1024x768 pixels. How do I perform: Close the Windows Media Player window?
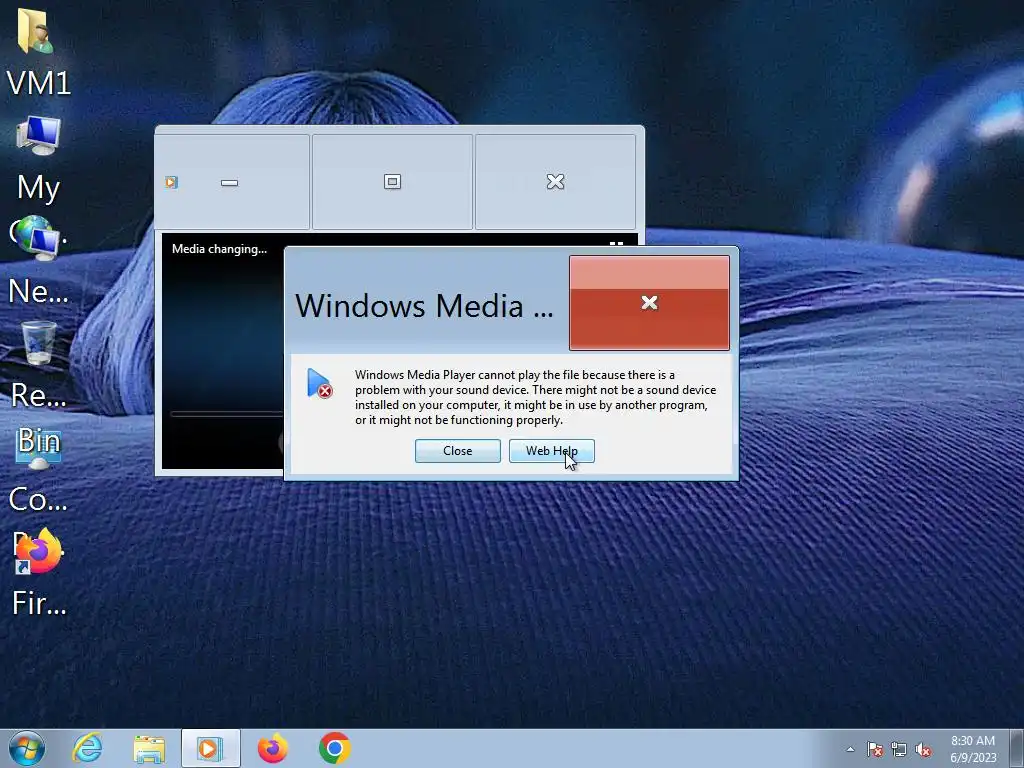[555, 182]
